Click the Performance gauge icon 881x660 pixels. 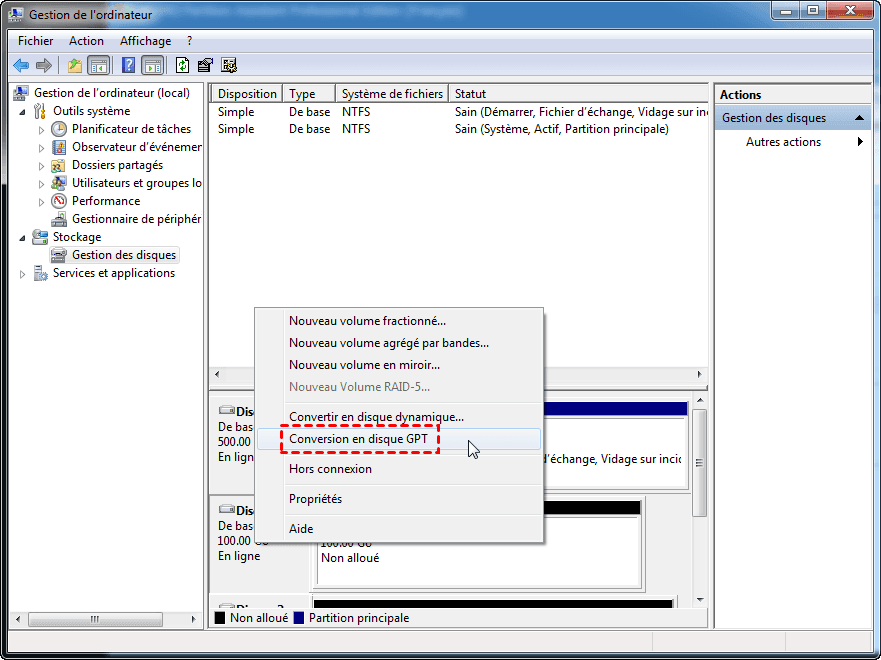pyautogui.click(x=58, y=201)
